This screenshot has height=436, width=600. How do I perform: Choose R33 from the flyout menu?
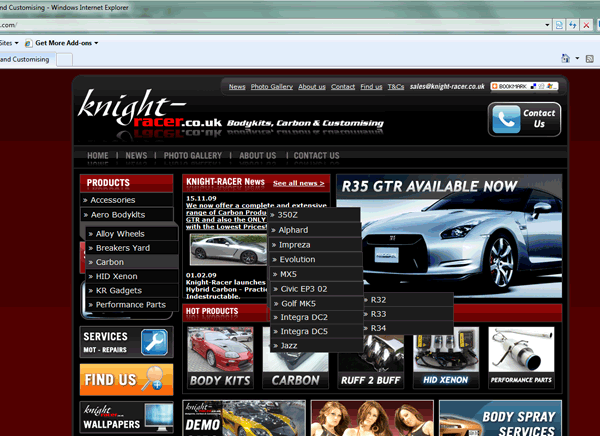point(408,314)
